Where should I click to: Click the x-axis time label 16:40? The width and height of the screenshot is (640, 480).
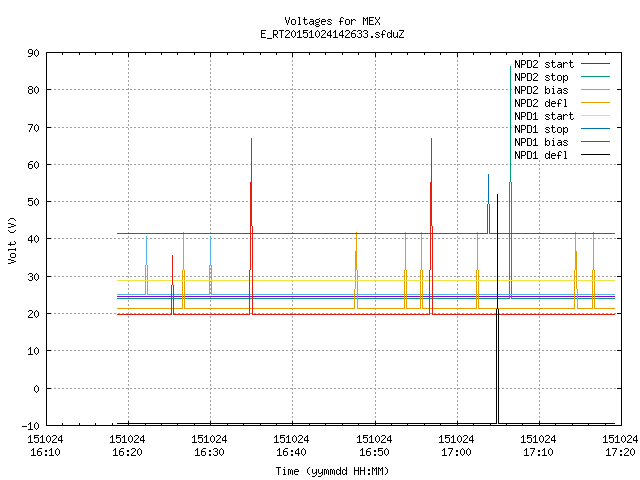click(291, 453)
